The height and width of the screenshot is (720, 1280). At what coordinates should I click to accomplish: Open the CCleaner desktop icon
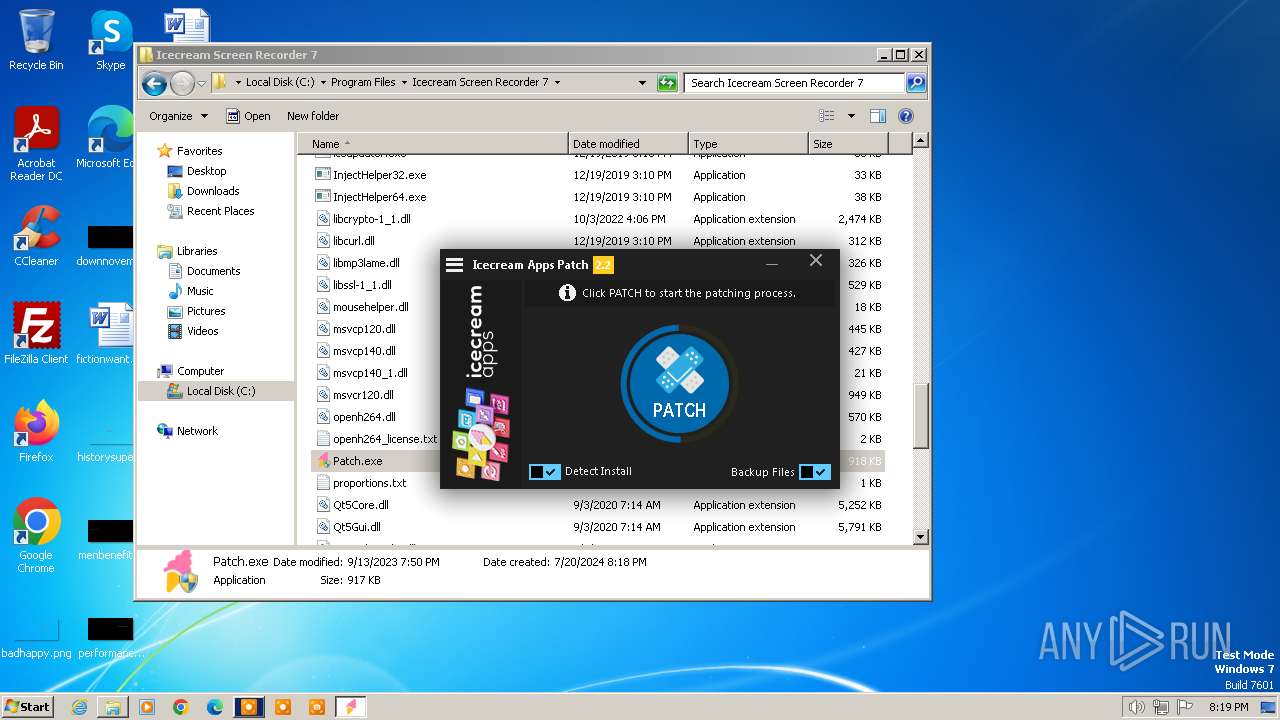(x=36, y=237)
